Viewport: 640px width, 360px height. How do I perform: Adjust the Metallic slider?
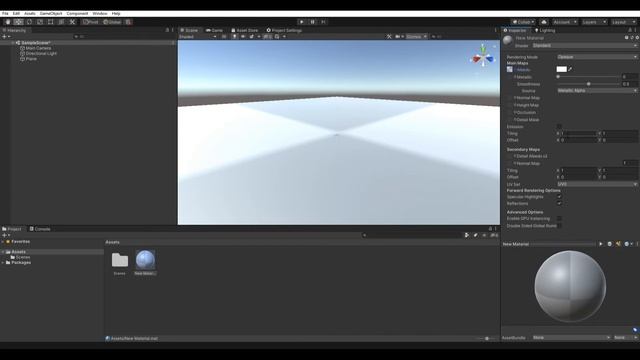point(589,77)
